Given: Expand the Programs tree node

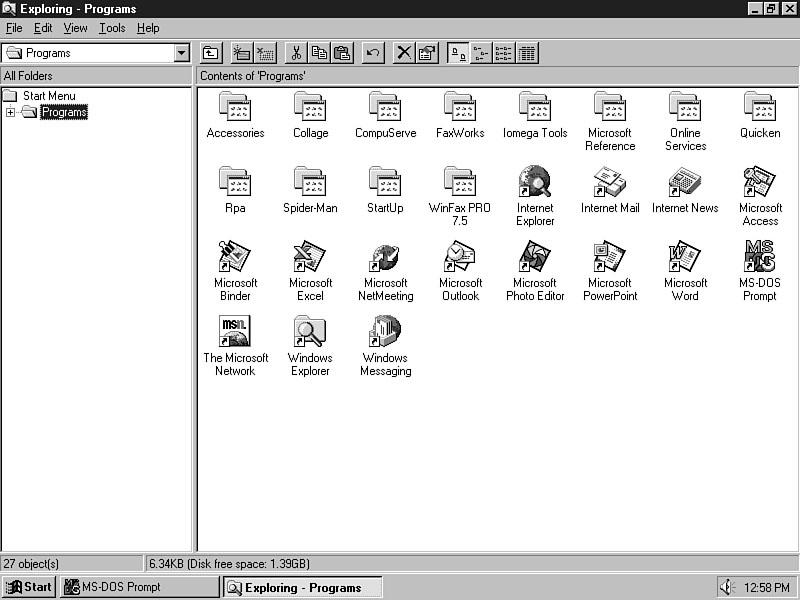Looking at the screenshot, I should (x=10, y=112).
